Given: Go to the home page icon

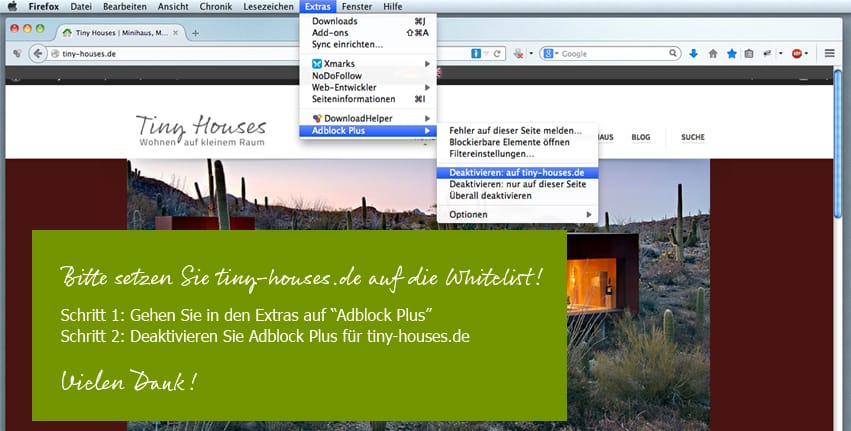Looking at the screenshot, I should click(713, 54).
